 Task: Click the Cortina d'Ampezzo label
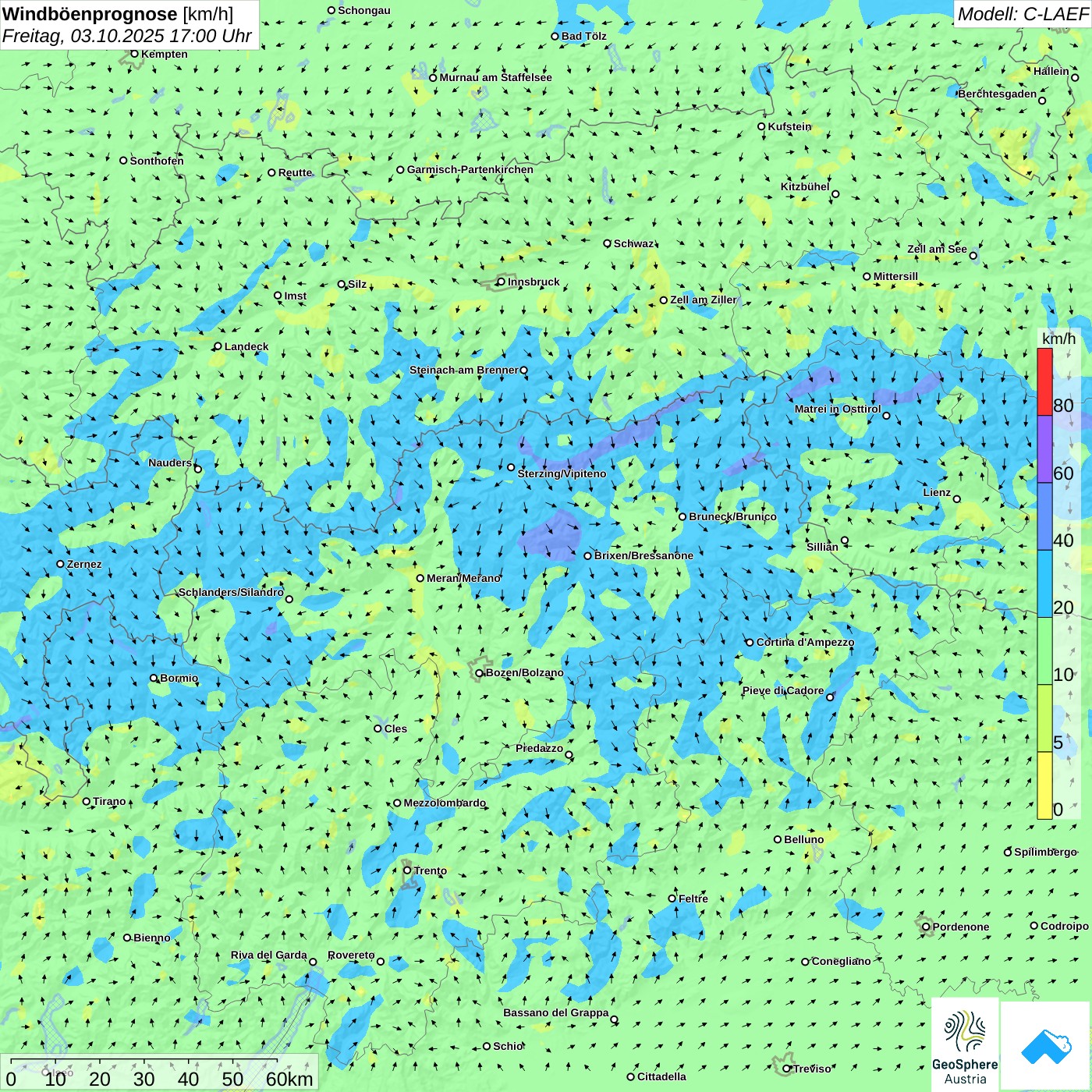point(805,642)
